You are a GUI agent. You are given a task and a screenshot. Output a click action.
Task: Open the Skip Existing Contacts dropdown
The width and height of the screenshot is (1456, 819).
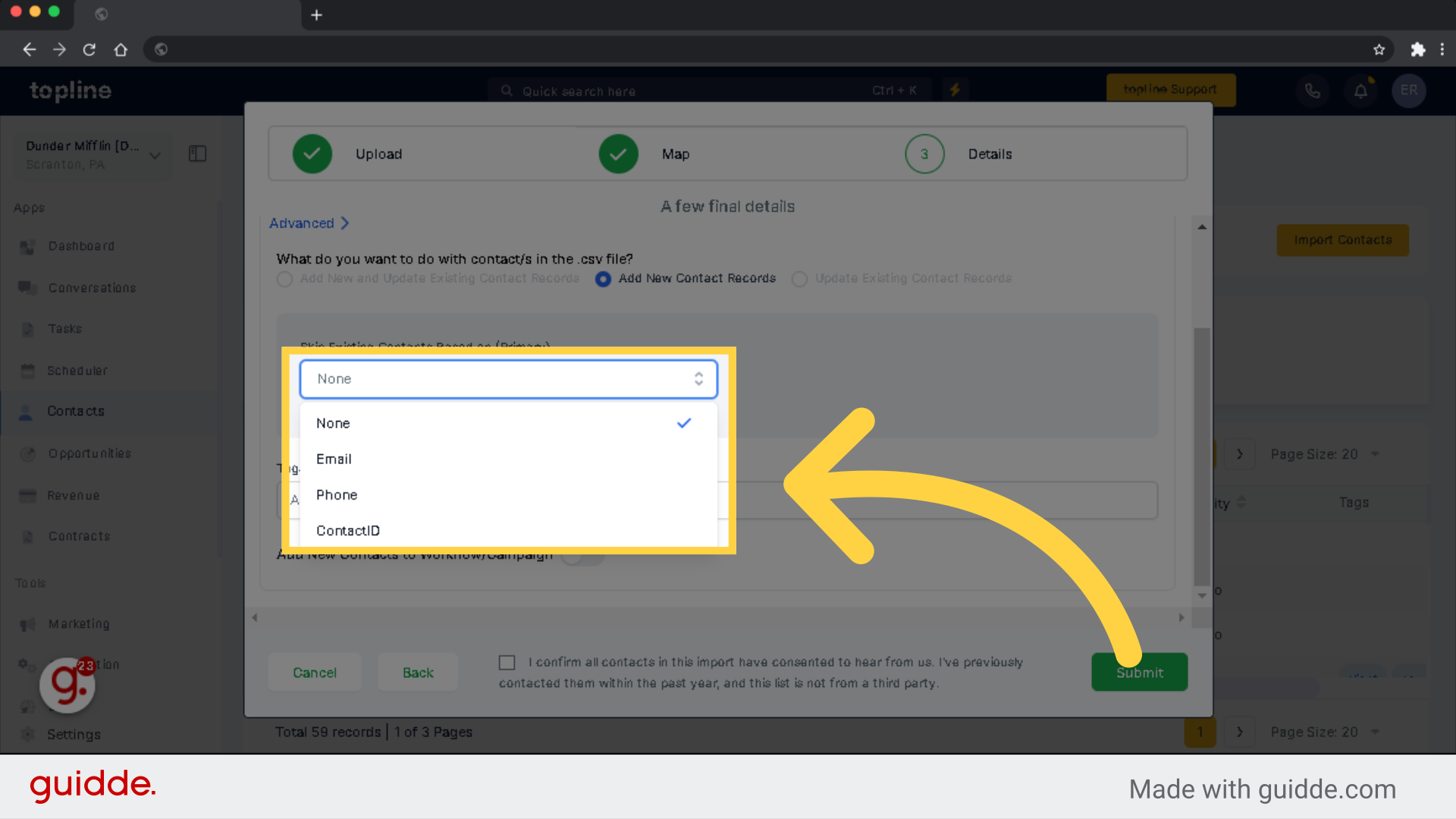pos(508,378)
